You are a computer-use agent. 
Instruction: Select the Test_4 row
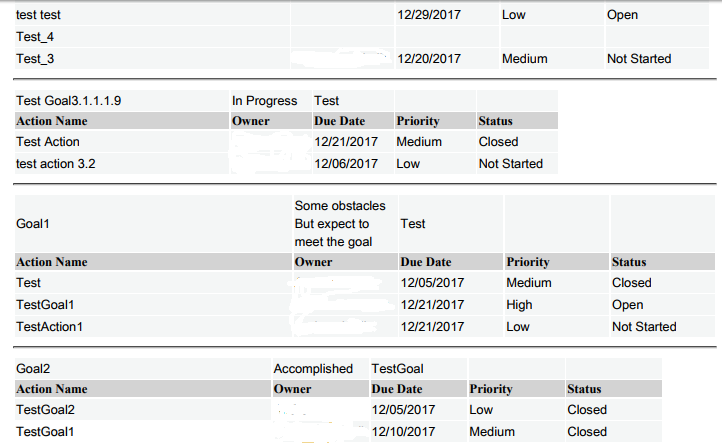pyautogui.click(x=36, y=37)
